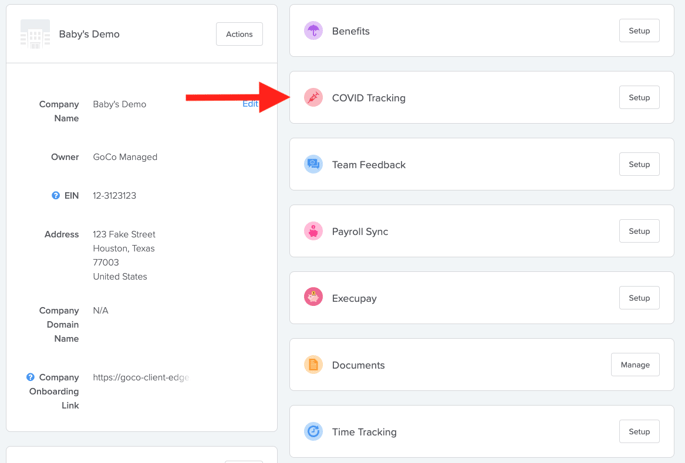The height and width of the screenshot is (463, 685).
Task: Click Setup for Time Tracking
Action: click(x=639, y=432)
